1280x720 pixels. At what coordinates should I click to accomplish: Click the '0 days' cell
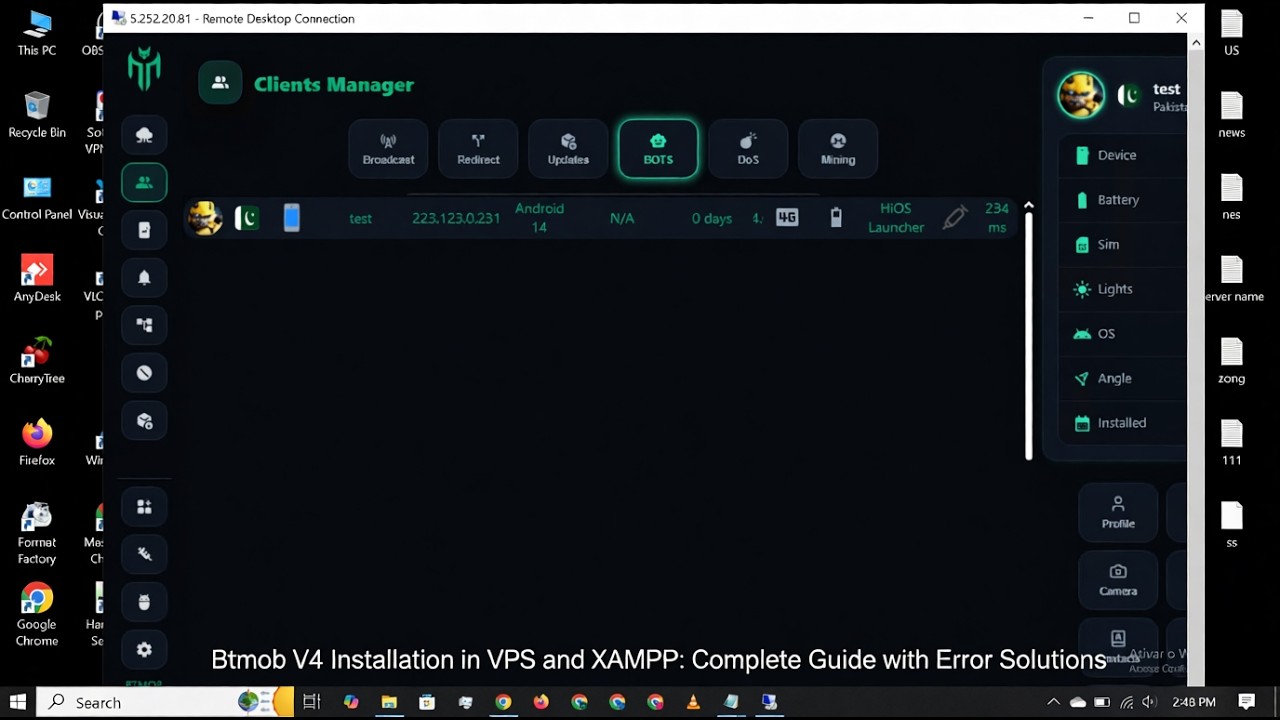(712, 218)
